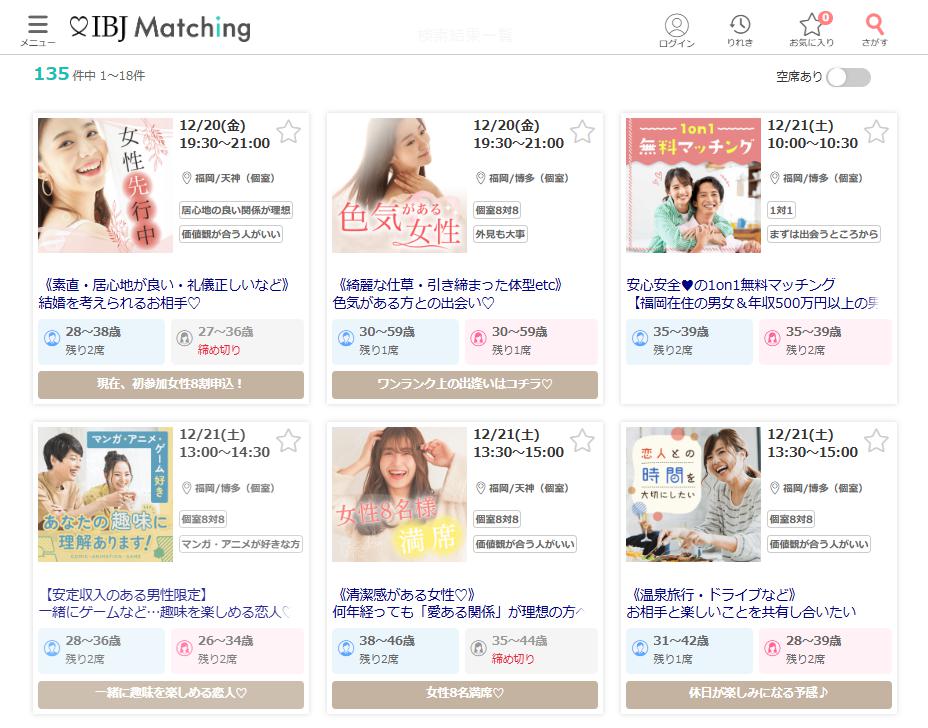928x728 pixels.
Task: Choose men's 28〜38歳 残り2席 slot
Action: (x=101, y=341)
